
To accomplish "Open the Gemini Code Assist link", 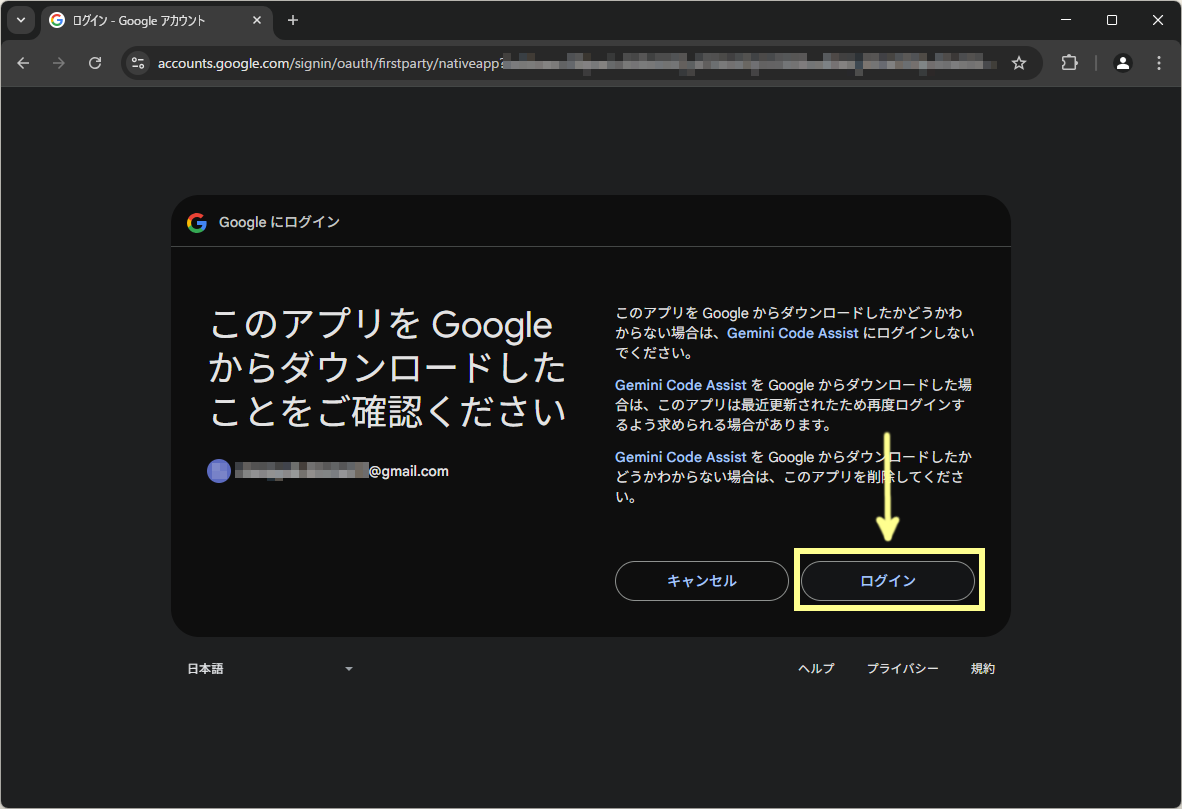I will click(793, 332).
